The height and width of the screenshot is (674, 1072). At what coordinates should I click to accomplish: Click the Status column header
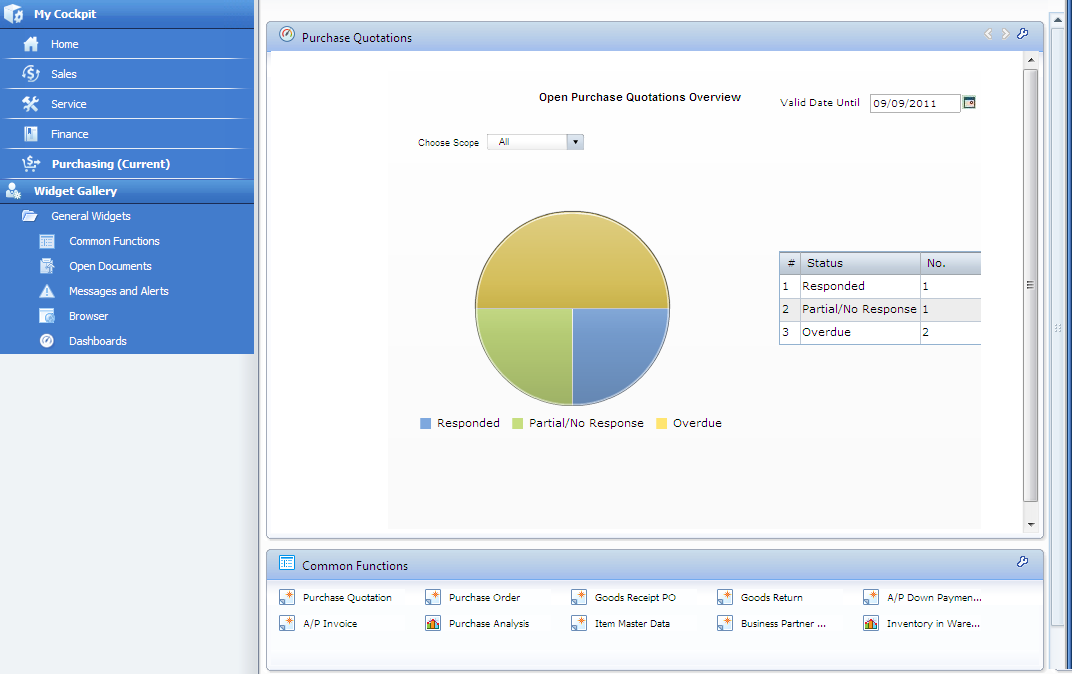[860, 263]
